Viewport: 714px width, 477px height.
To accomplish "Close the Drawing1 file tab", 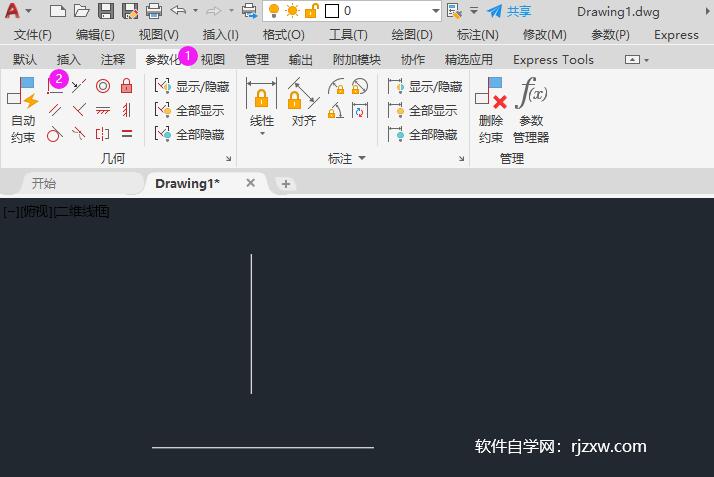I will tap(250, 183).
